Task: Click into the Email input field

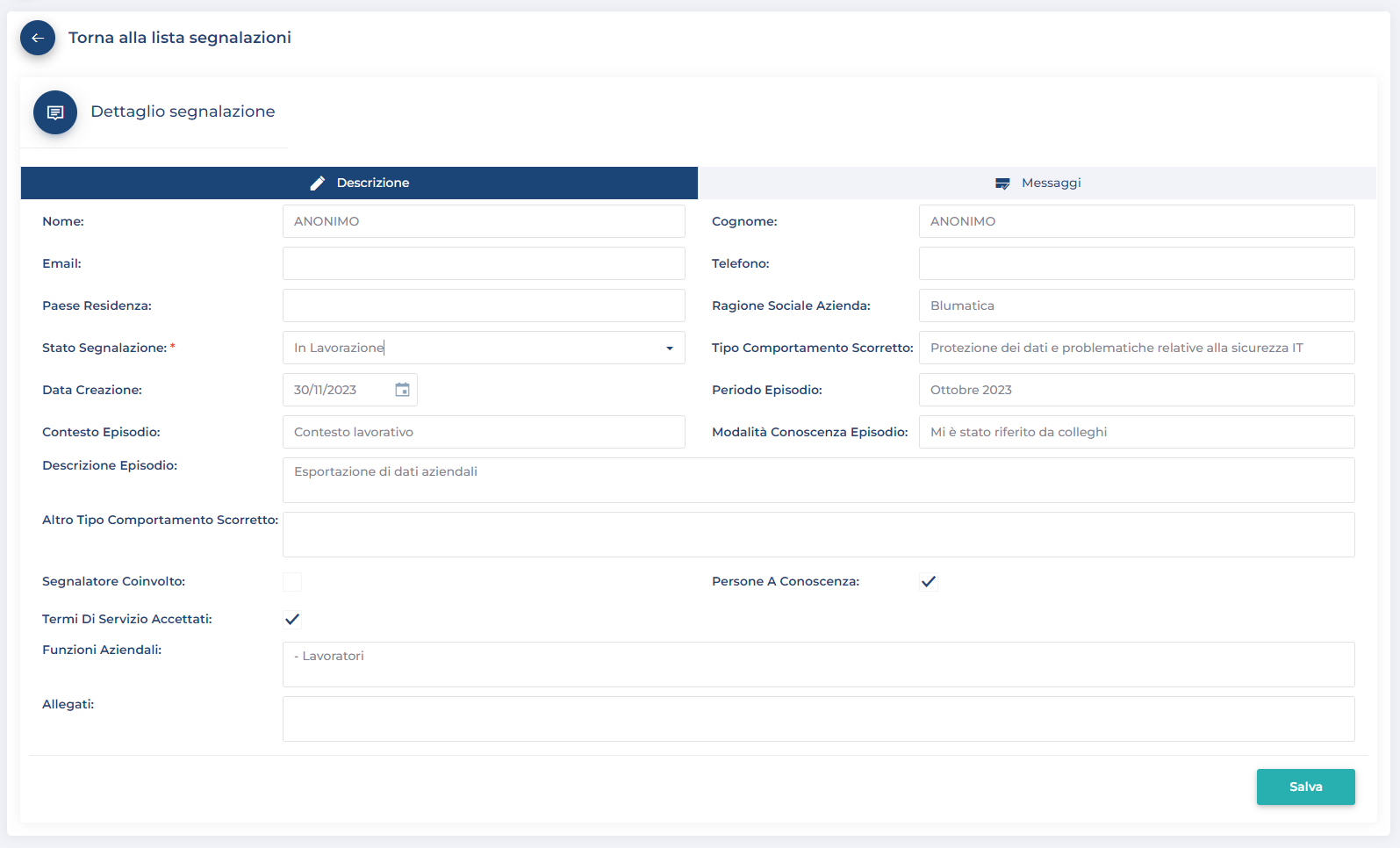Action: point(484,263)
